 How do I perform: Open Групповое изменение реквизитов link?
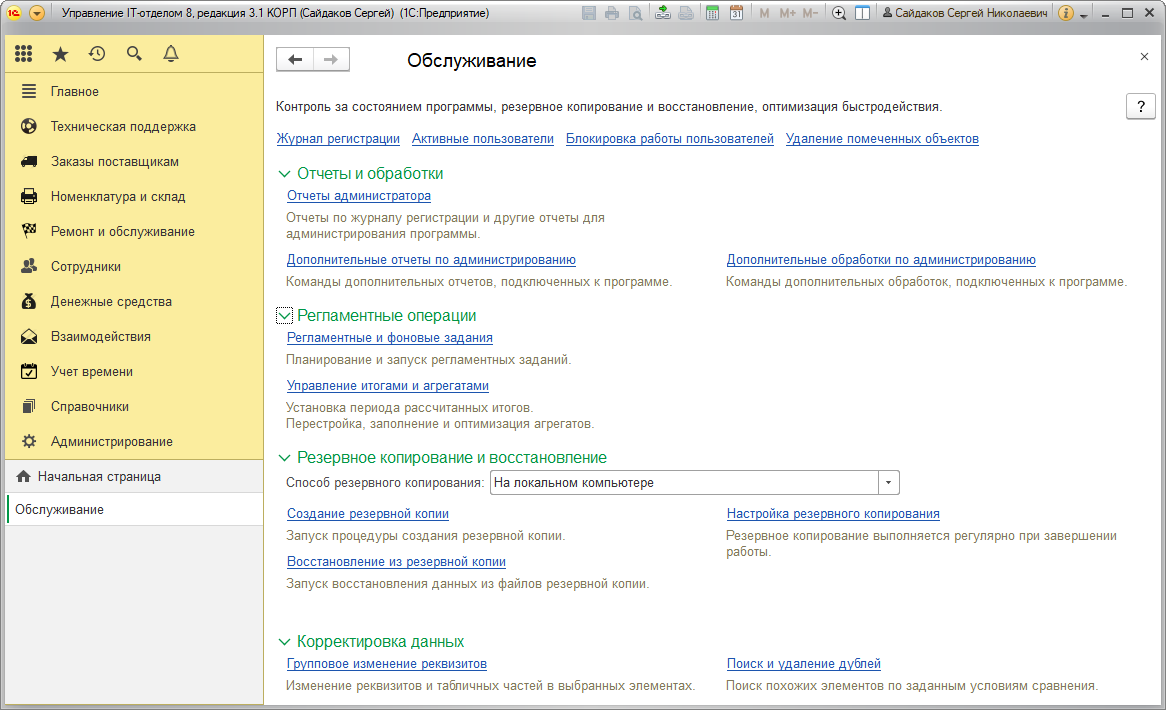(x=387, y=664)
